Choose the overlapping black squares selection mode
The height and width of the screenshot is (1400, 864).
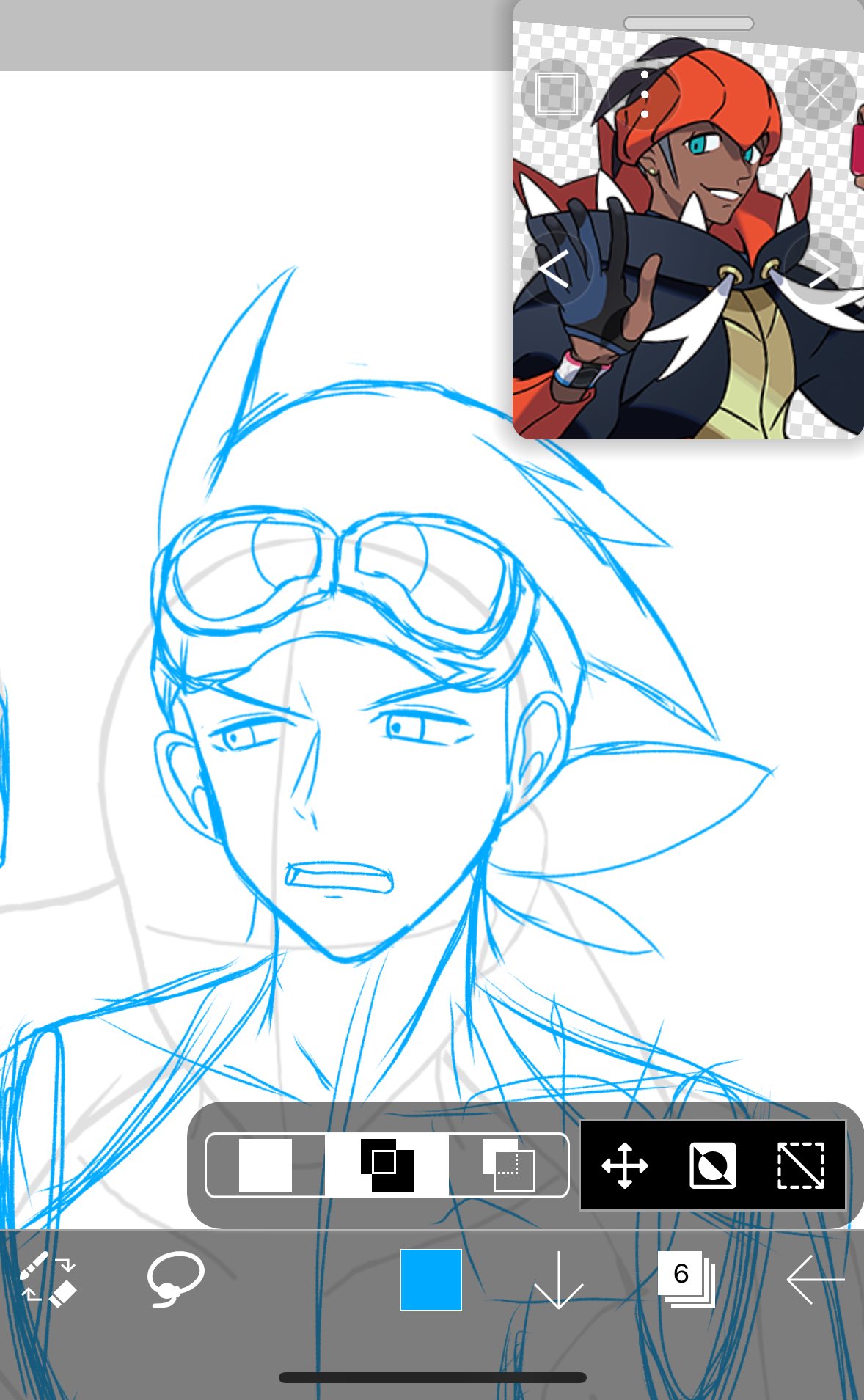(x=387, y=1165)
